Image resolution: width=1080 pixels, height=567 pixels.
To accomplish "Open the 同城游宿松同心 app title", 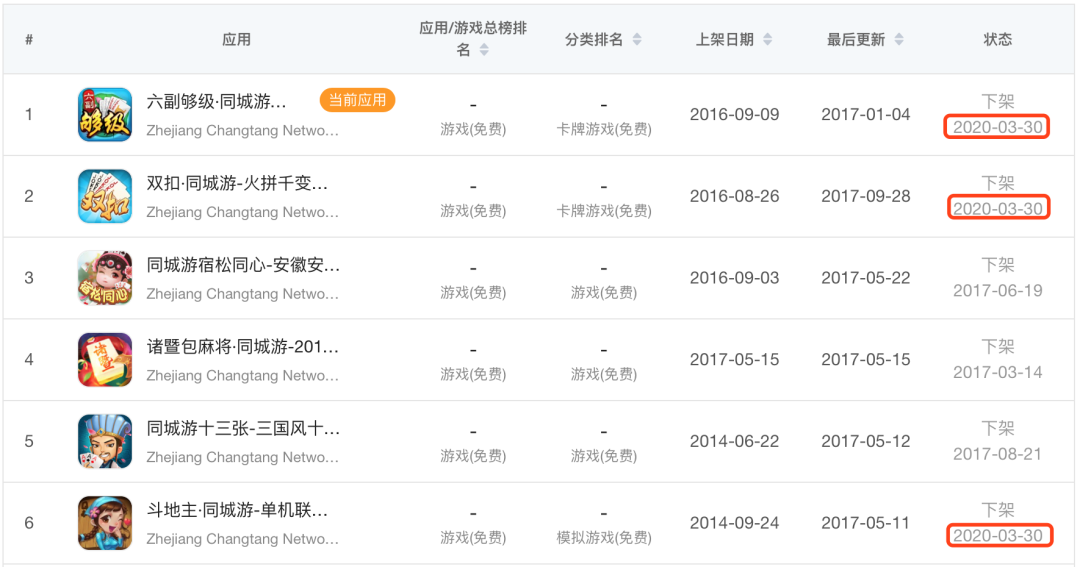I will 243,265.
